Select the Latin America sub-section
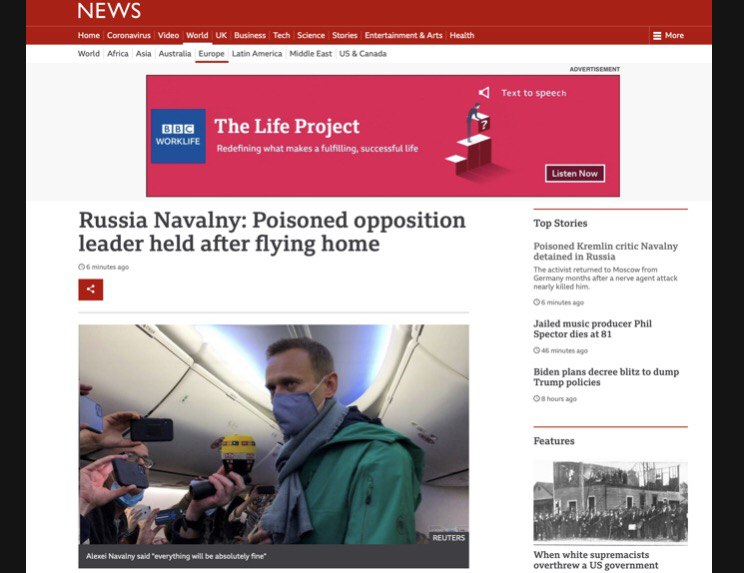Viewport: 744px width, 573px height. [257, 54]
